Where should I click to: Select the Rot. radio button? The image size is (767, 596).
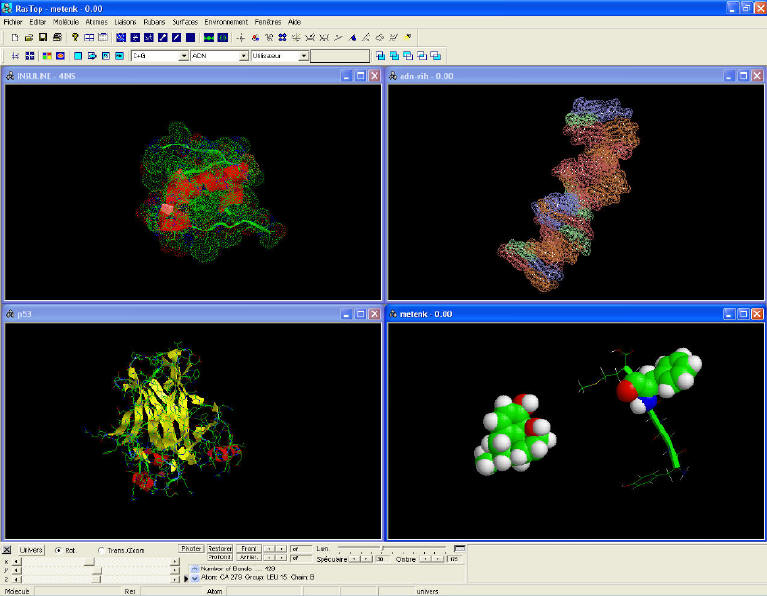point(58,550)
